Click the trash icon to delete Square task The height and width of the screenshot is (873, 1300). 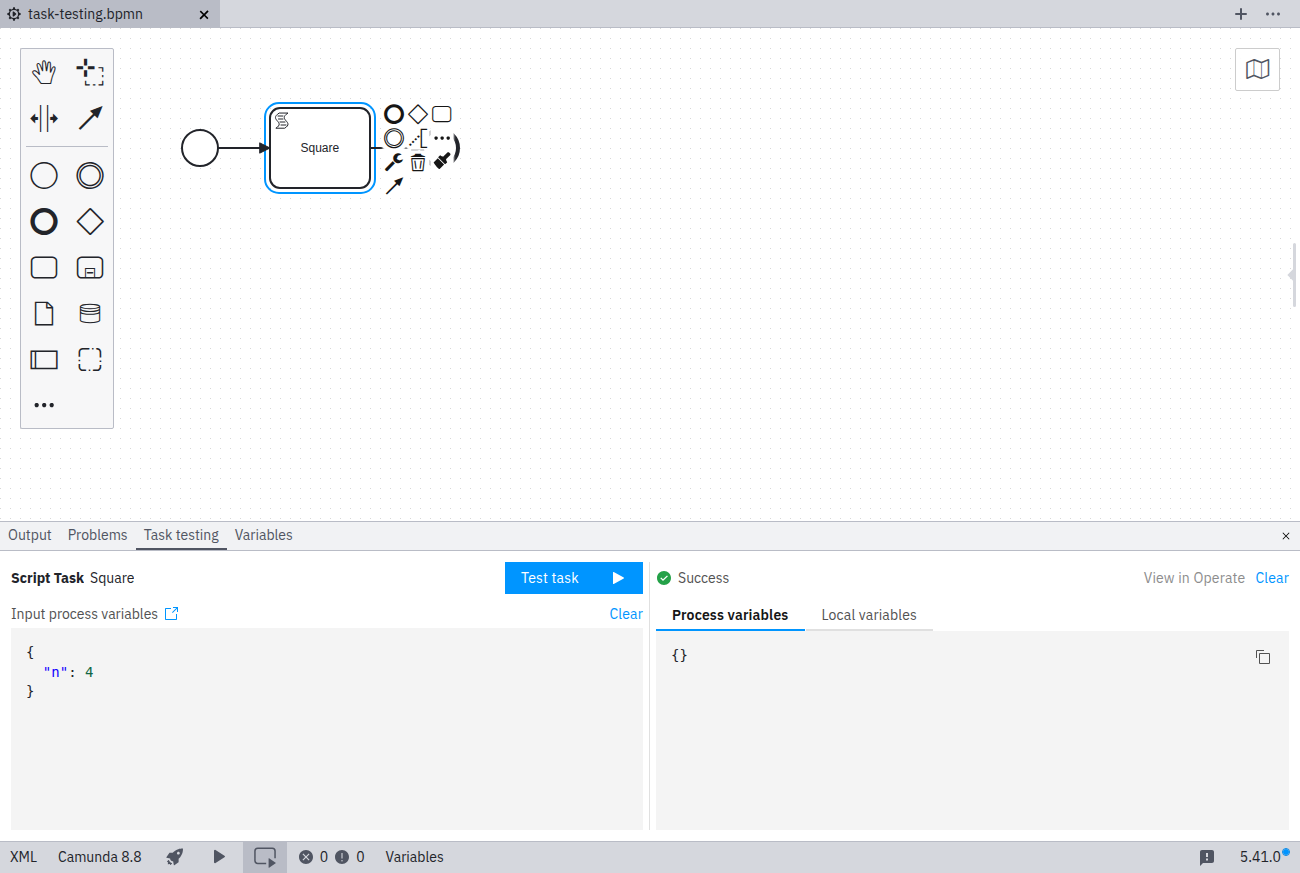click(x=418, y=162)
